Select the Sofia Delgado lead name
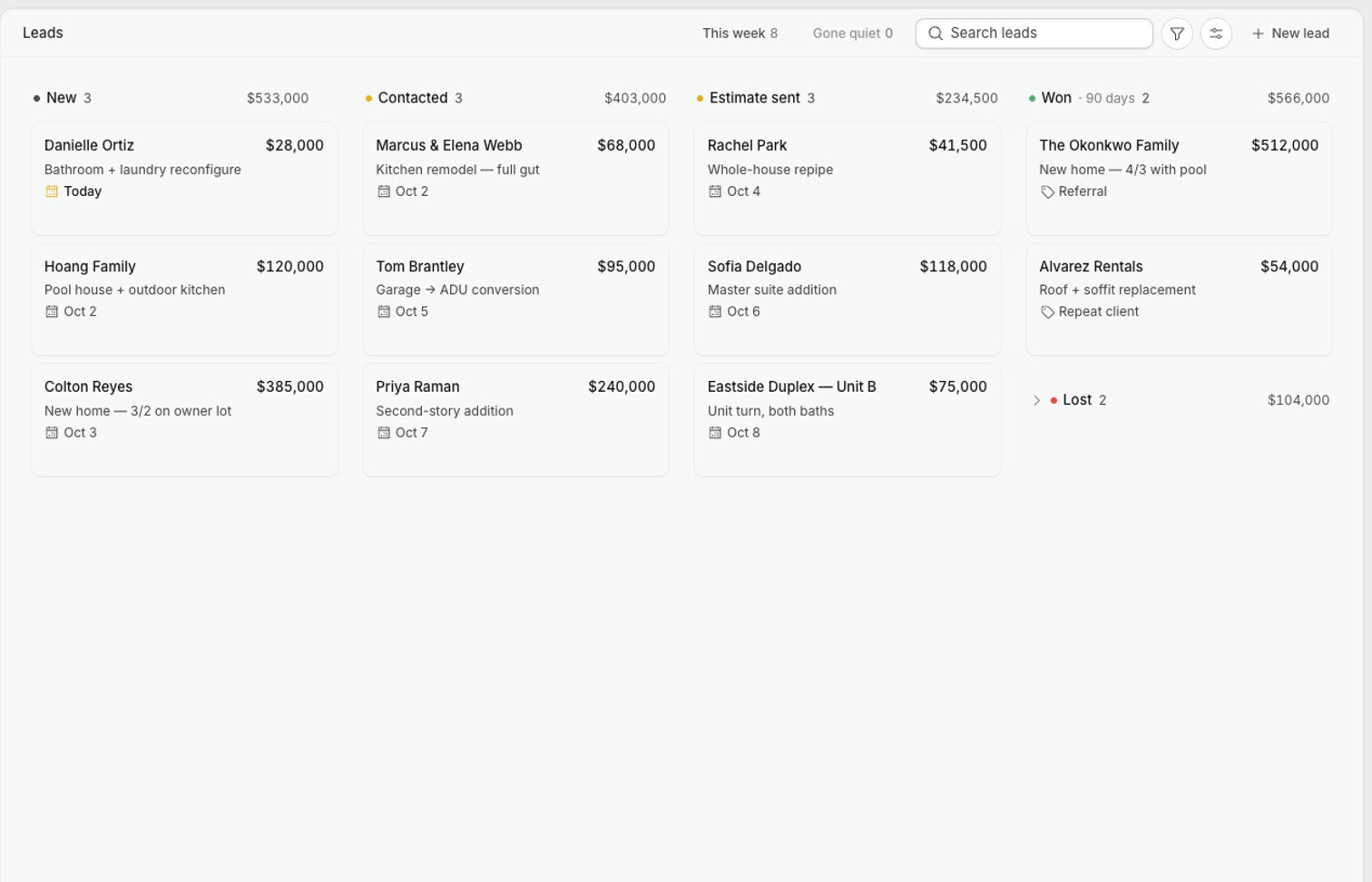 (x=754, y=267)
